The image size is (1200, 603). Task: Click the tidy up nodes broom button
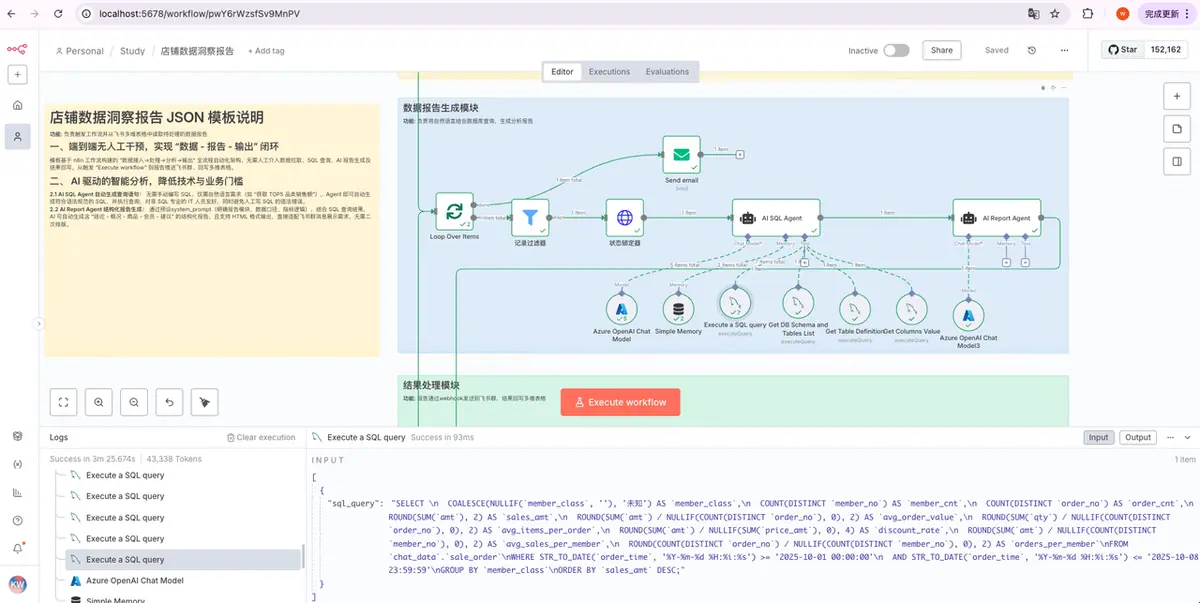tap(204, 401)
